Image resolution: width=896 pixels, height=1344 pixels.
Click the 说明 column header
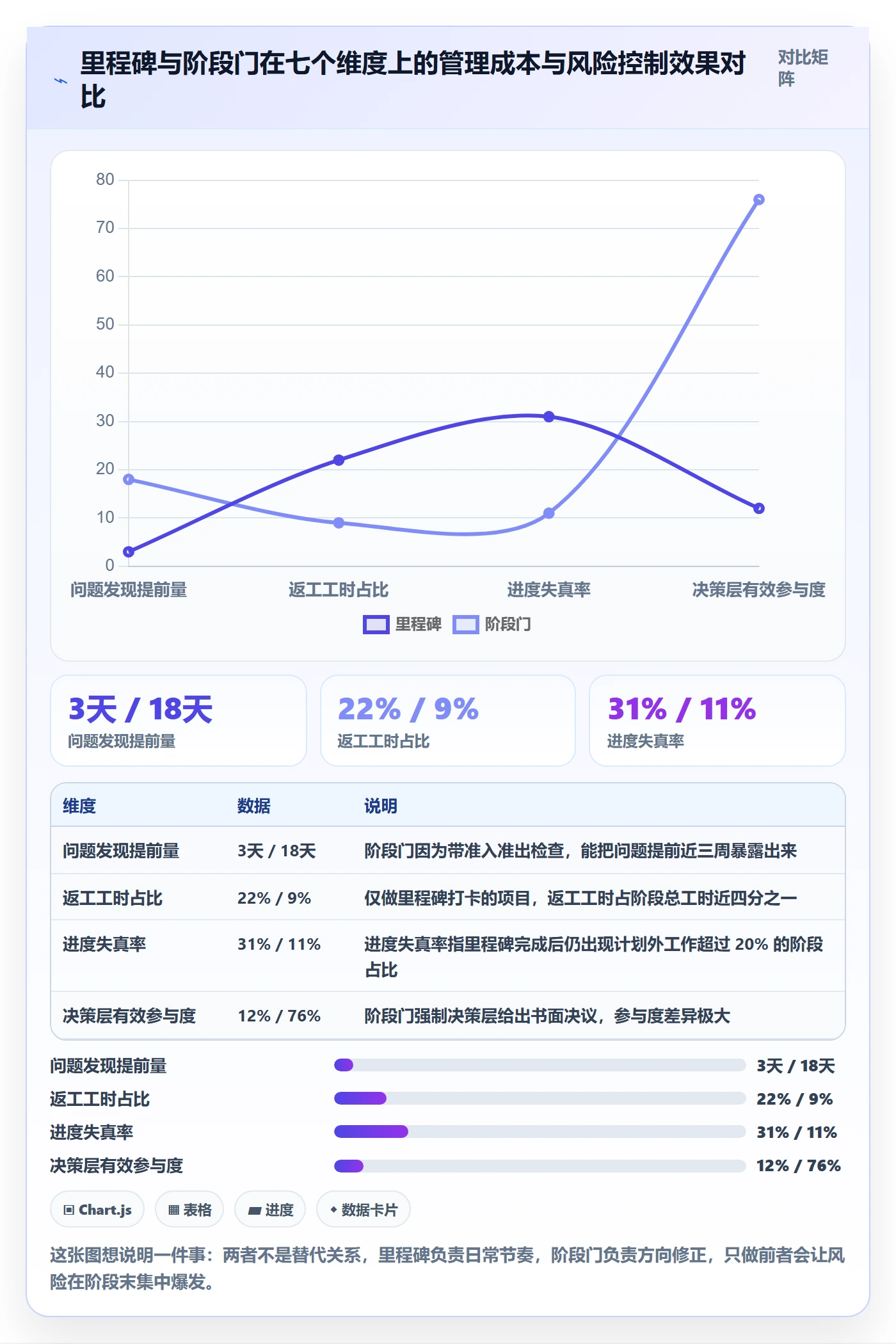tap(381, 806)
